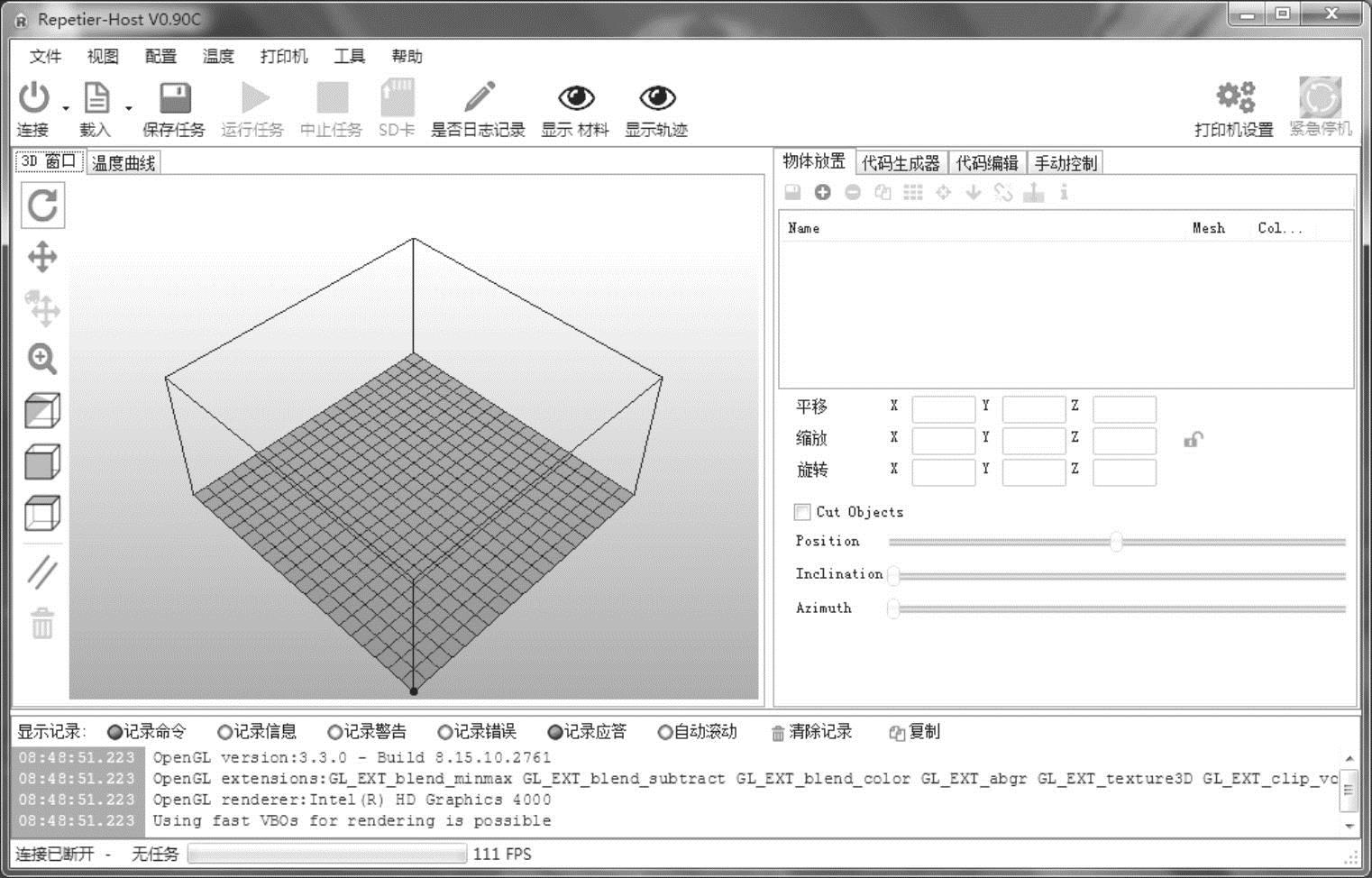Expand the arrow beside 载入 button
Image resolution: width=1372 pixels, height=878 pixels.
[129, 109]
